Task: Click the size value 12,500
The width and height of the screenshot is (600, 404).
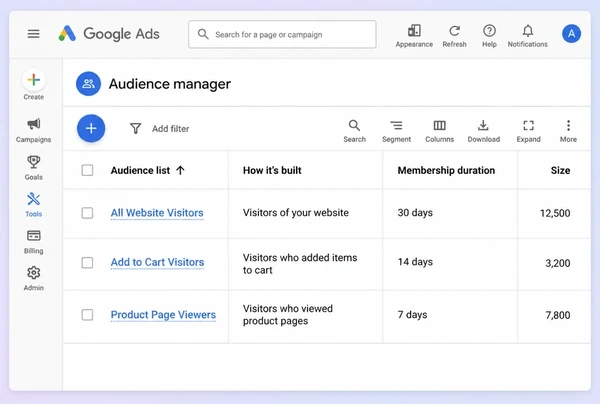Action: coord(555,213)
